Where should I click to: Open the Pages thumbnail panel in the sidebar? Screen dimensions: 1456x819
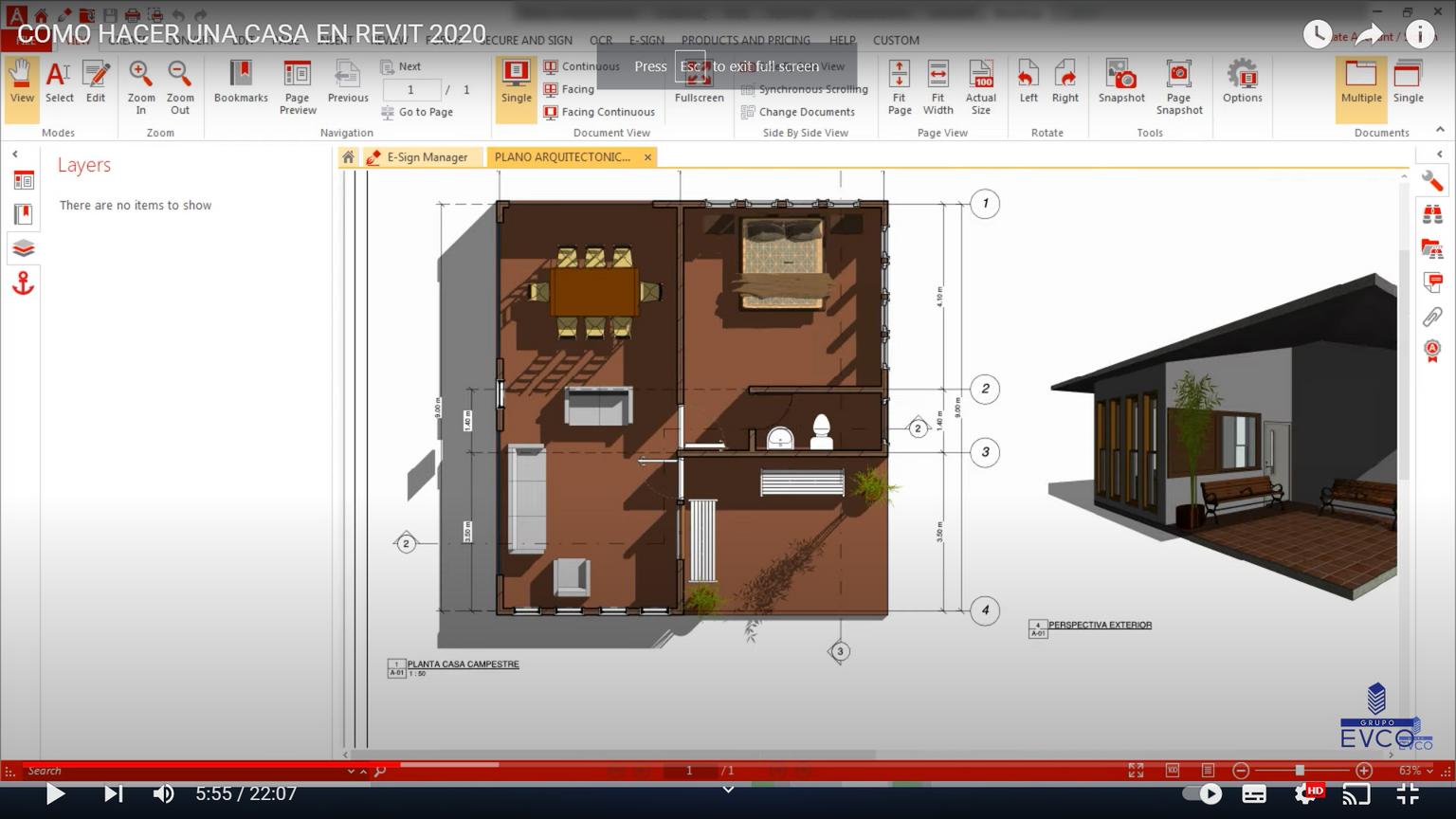[23, 180]
